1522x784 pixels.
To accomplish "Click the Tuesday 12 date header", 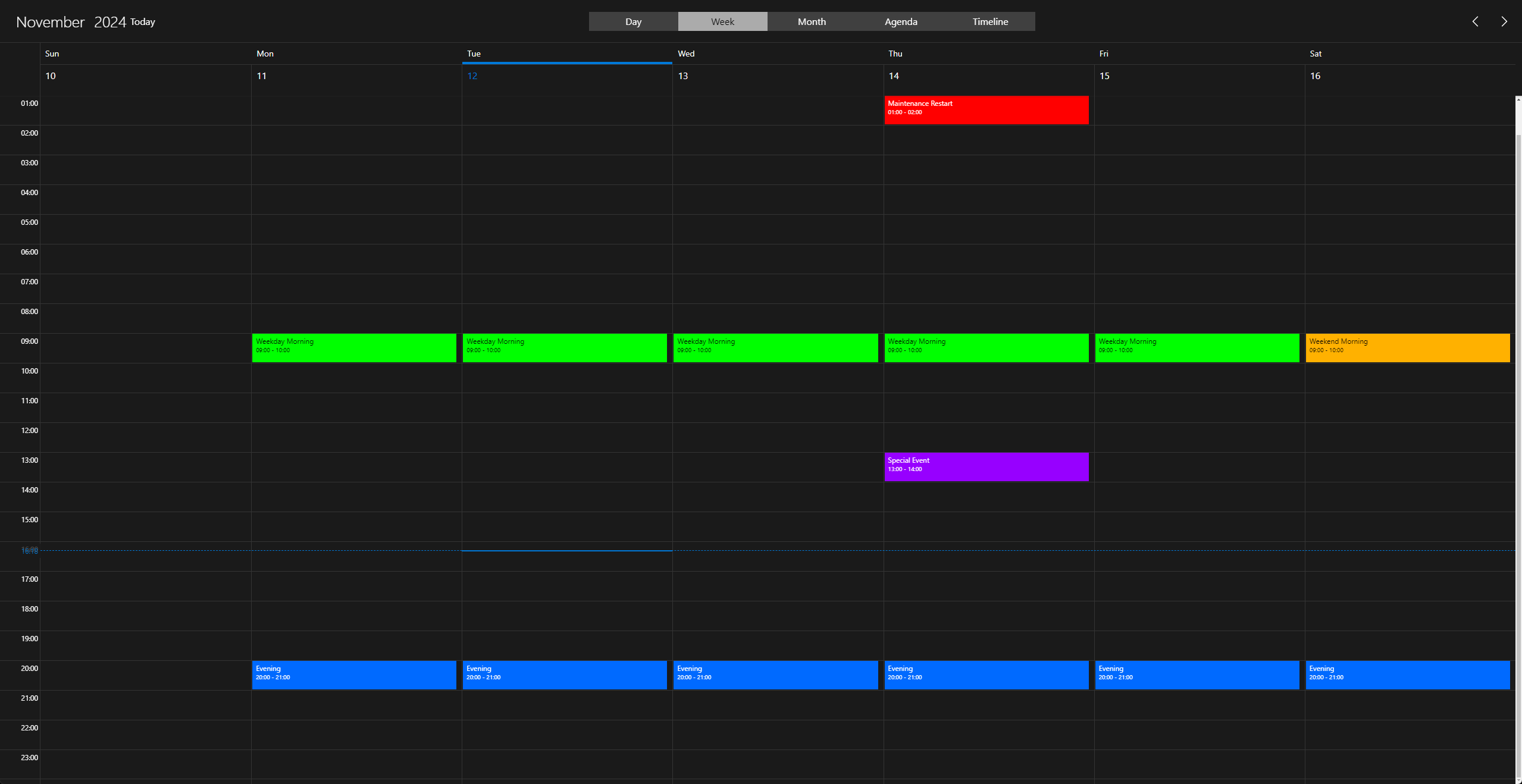I will click(472, 76).
